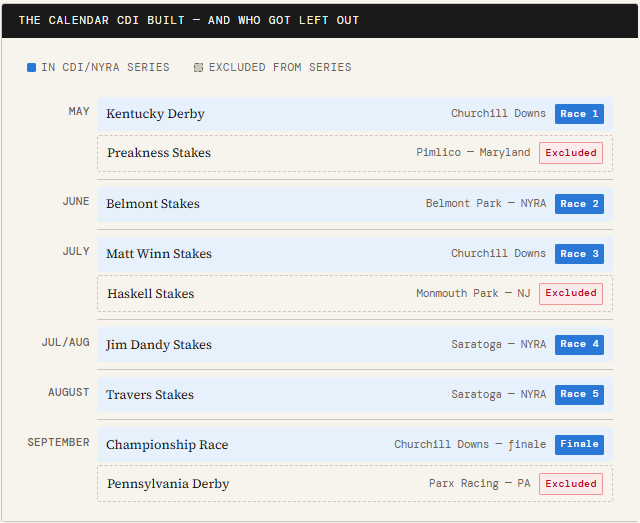Click the 'AUGUST' month label
Screen dimensions: 640x523
tap(69, 392)
